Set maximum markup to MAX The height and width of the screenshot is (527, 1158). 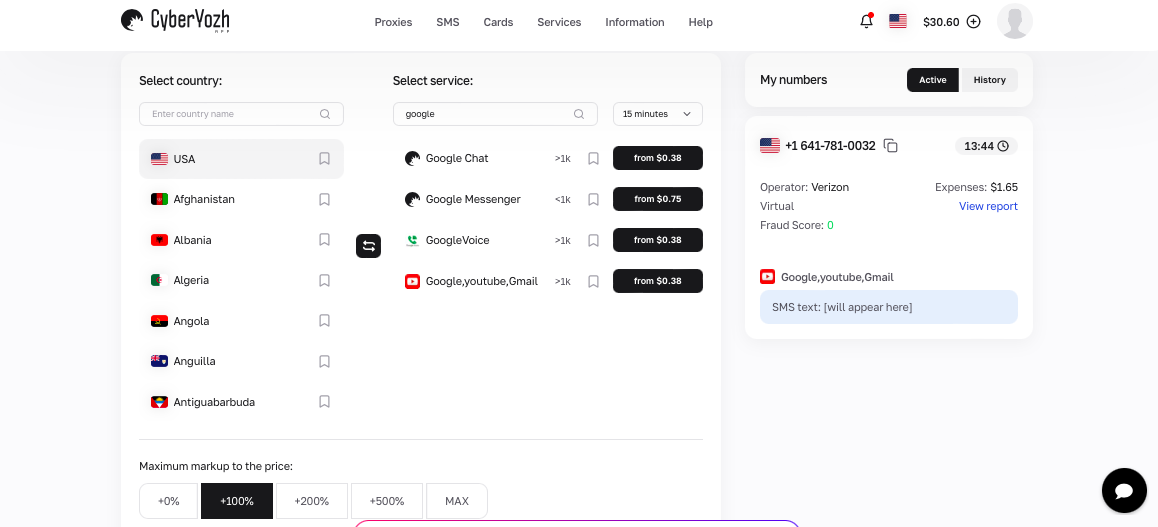(456, 501)
